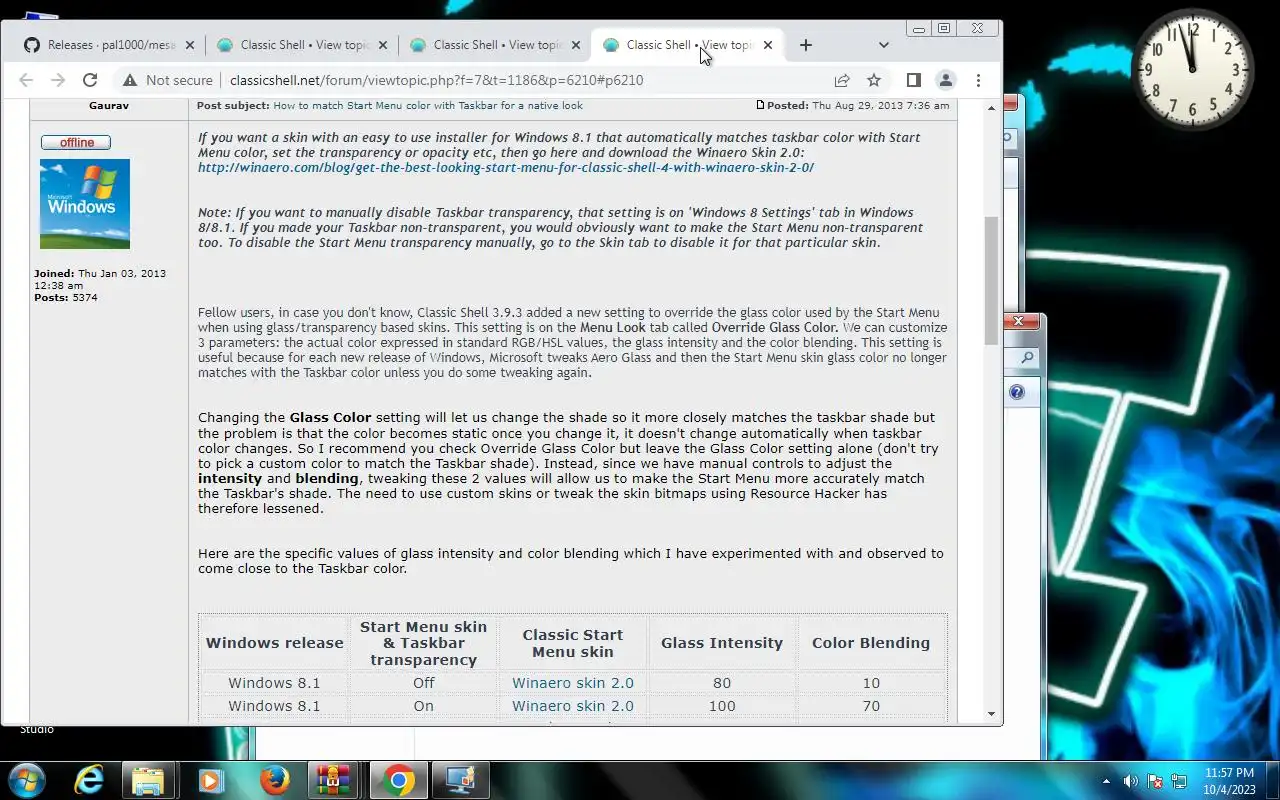Open the volume speaker tray icon
1280x800 pixels.
click(1131, 781)
